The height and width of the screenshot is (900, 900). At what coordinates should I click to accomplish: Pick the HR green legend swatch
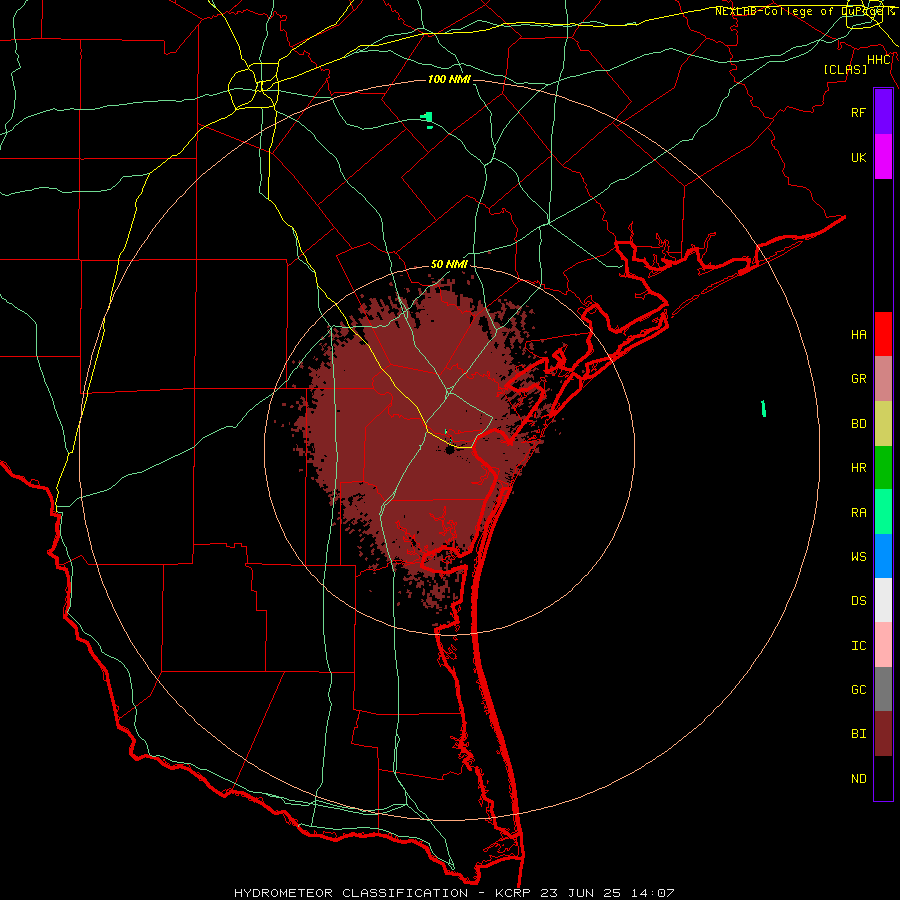pyautogui.click(x=883, y=468)
